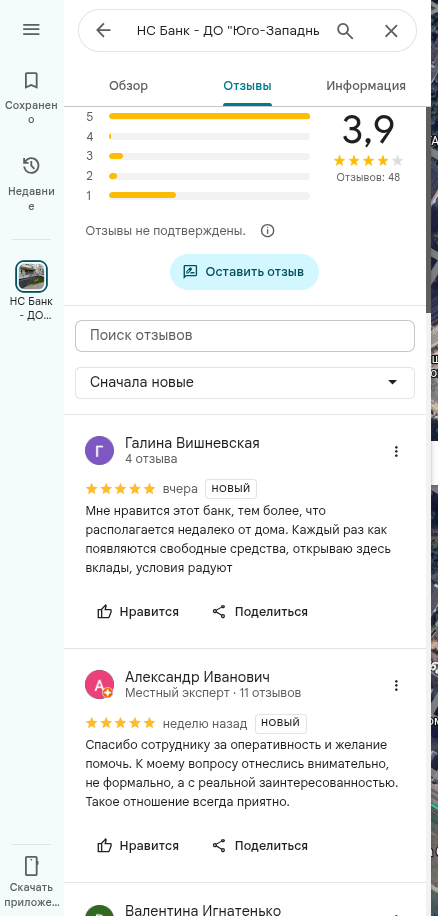Click Отзывы не подтверждены text
Screen dimensions: 438x916
point(165,231)
